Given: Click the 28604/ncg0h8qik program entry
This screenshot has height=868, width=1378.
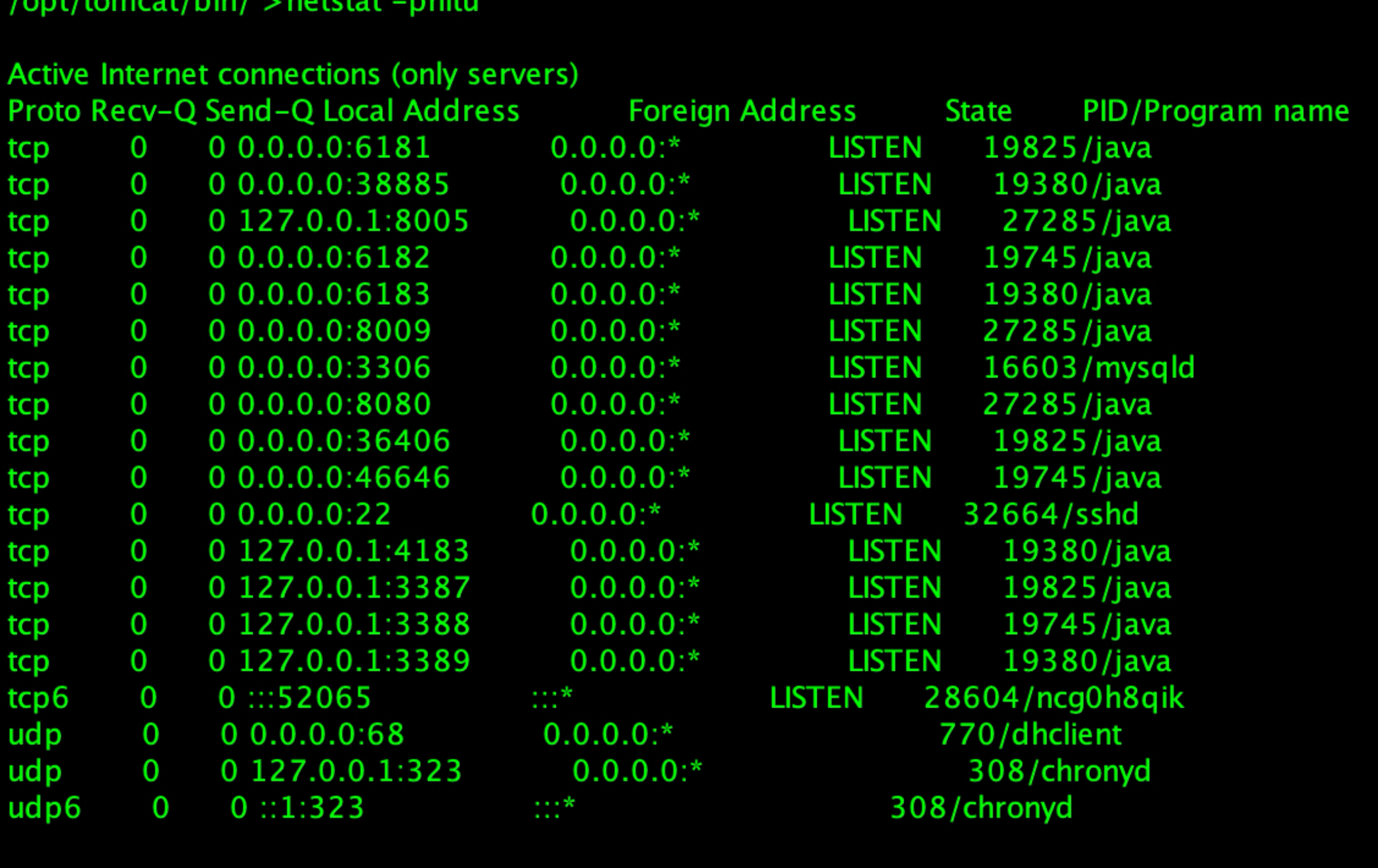Looking at the screenshot, I should pos(1054,698).
